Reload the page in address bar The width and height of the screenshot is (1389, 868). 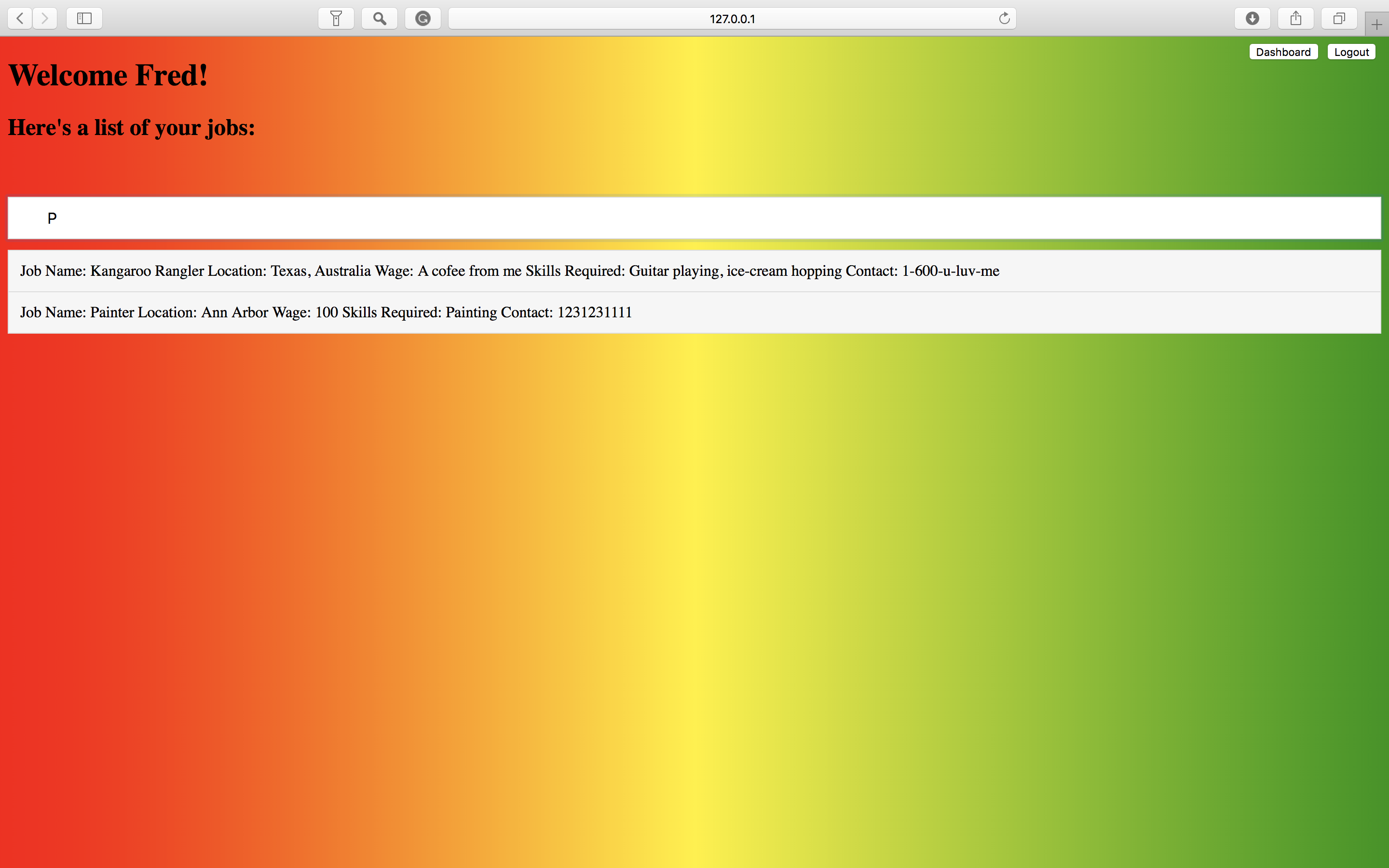(1004, 18)
